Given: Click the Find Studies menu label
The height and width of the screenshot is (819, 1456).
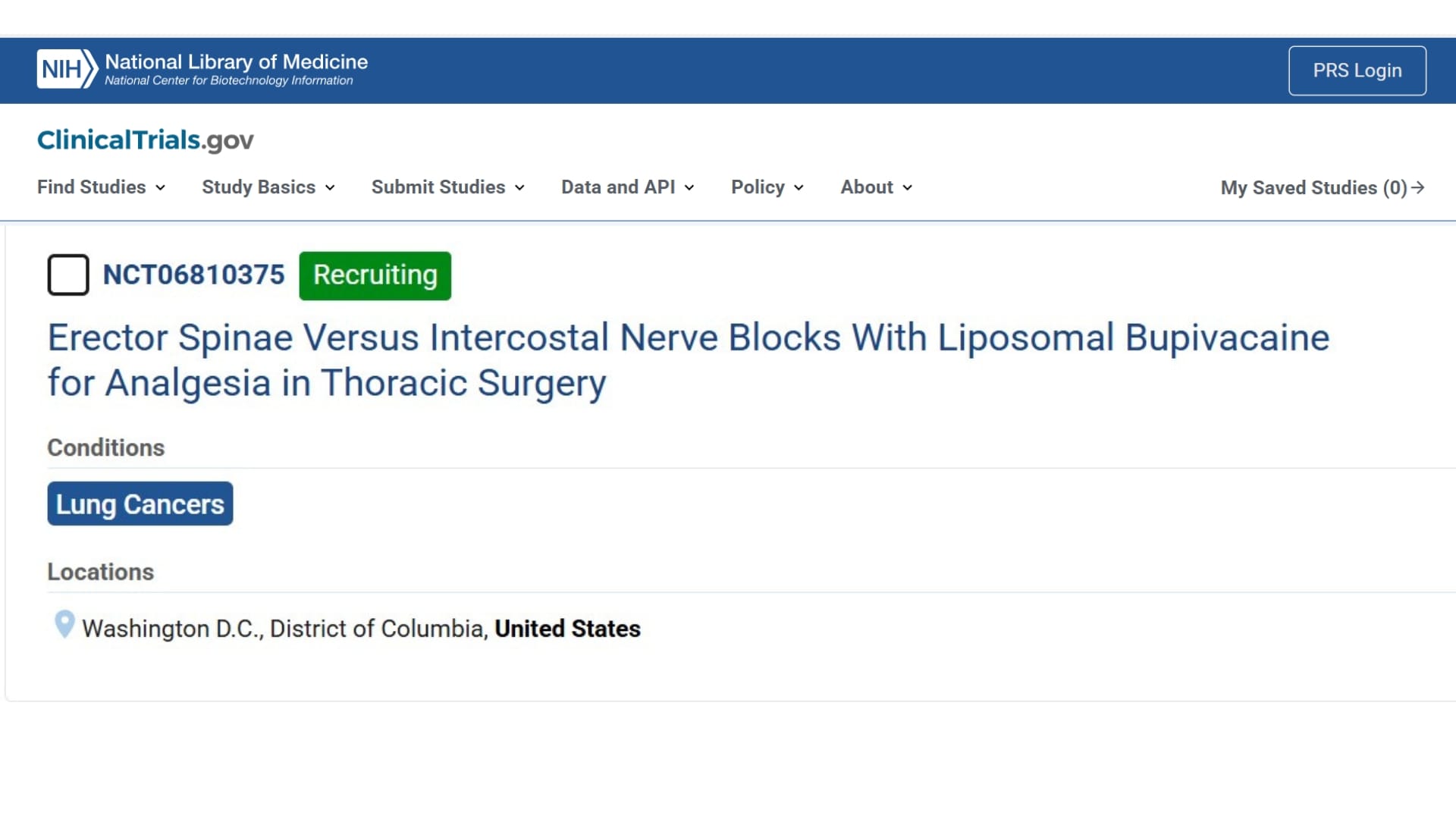Looking at the screenshot, I should 92,187.
